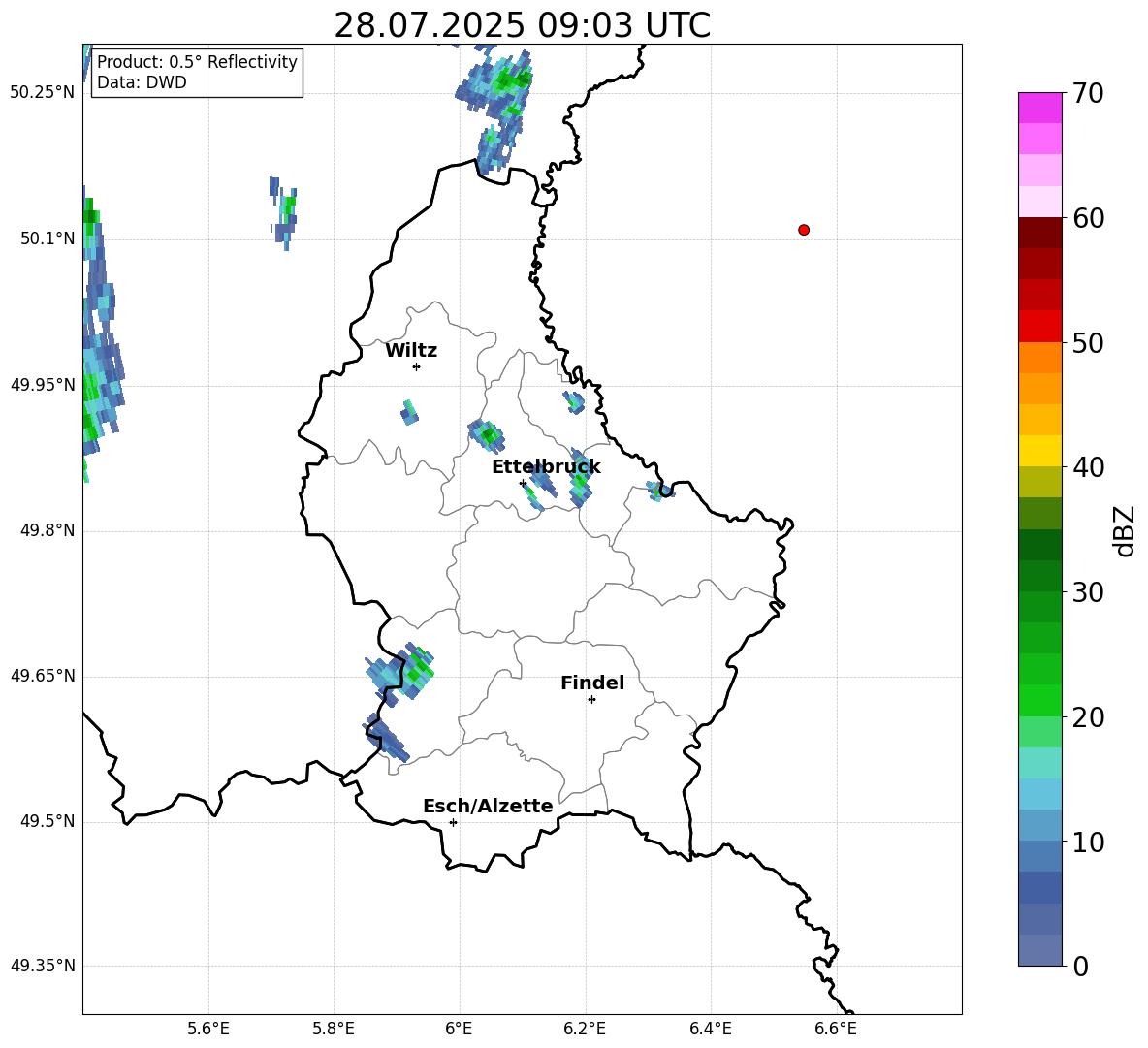Click the 6.4°E longitude label
This screenshot has width=1148, height=1048.
(x=710, y=1029)
